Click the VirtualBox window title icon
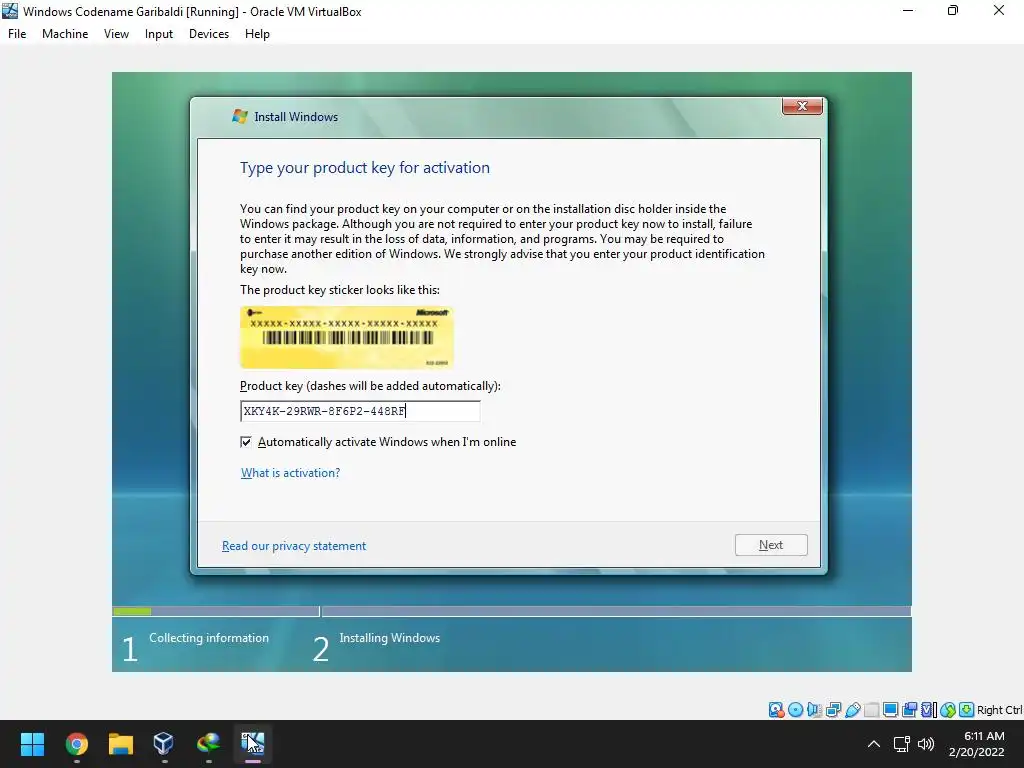The height and width of the screenshot is (768, 1024). click(x=10, y=11)
